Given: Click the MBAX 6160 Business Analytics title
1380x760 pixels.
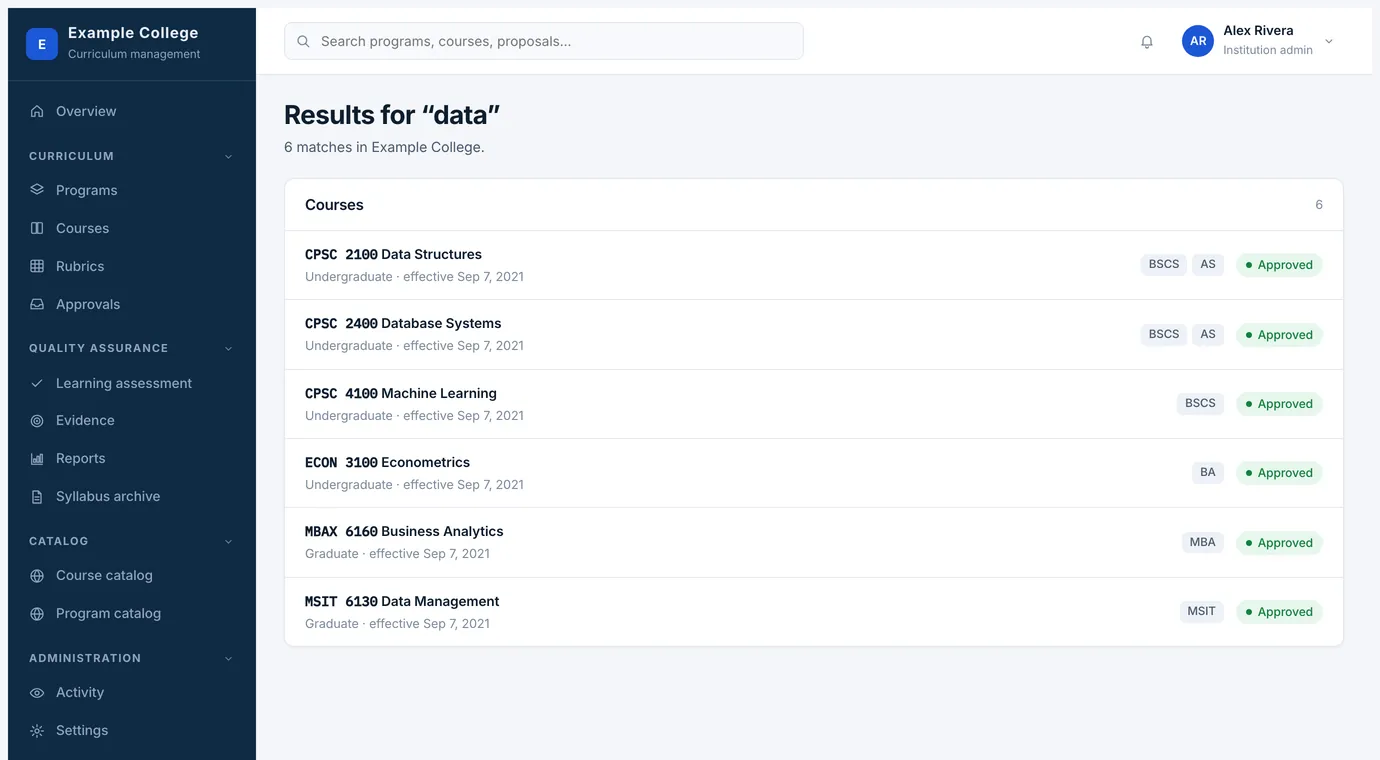Looking at the screenshot, I should 404,532.
